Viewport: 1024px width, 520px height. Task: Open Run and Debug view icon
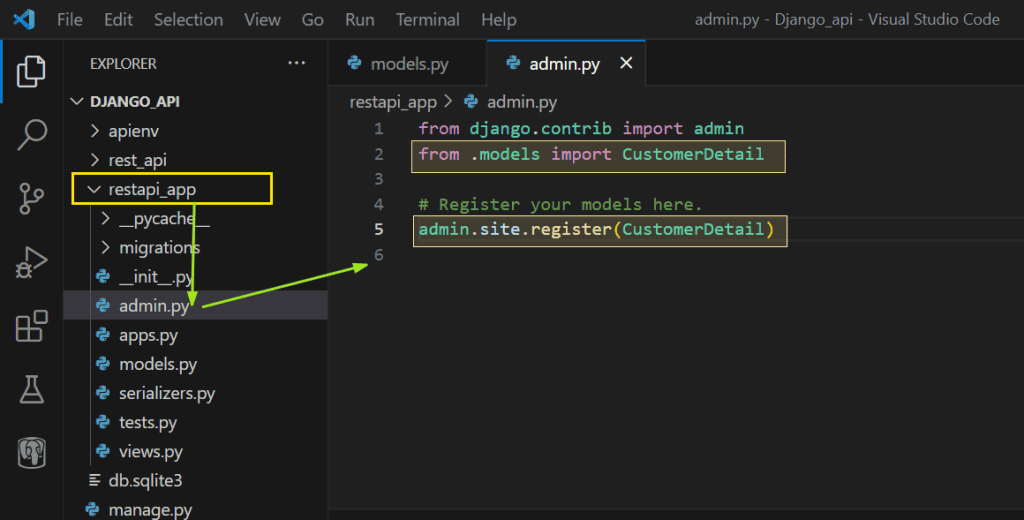pos(31,262)
